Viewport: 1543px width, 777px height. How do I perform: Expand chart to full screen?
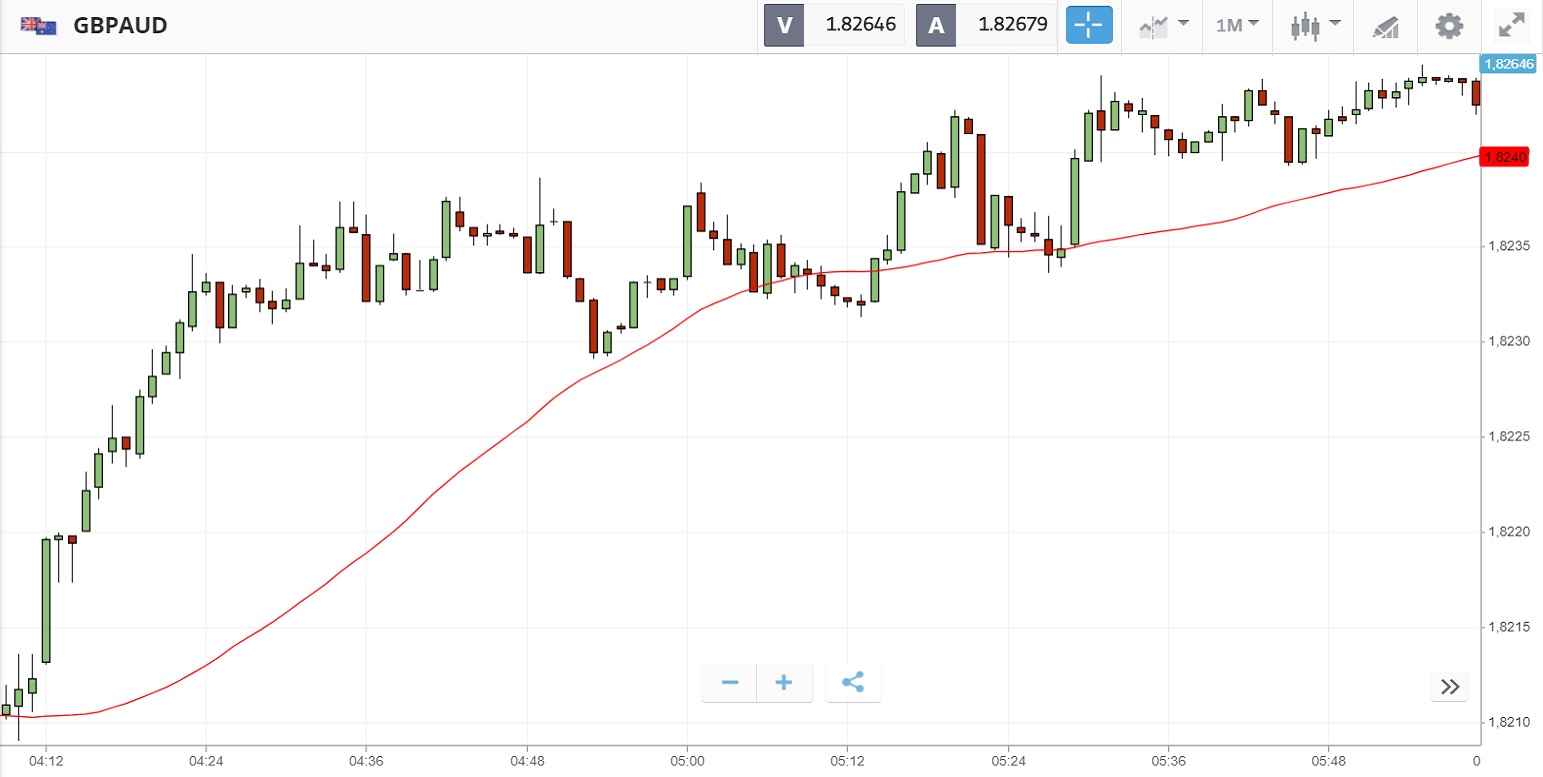point(1511,25)
